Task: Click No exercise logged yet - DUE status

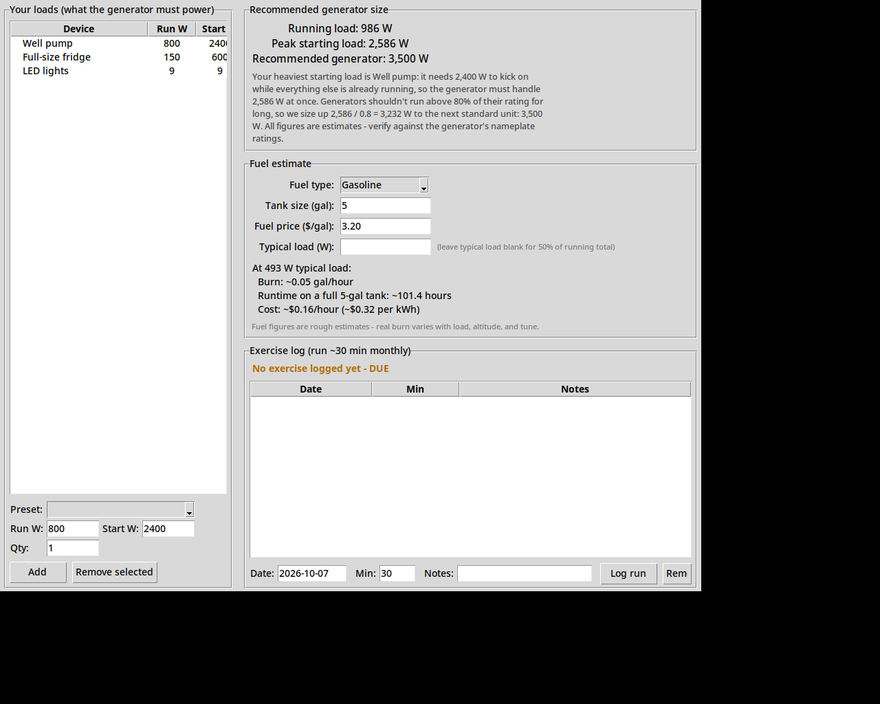Action: coord(320,369)
